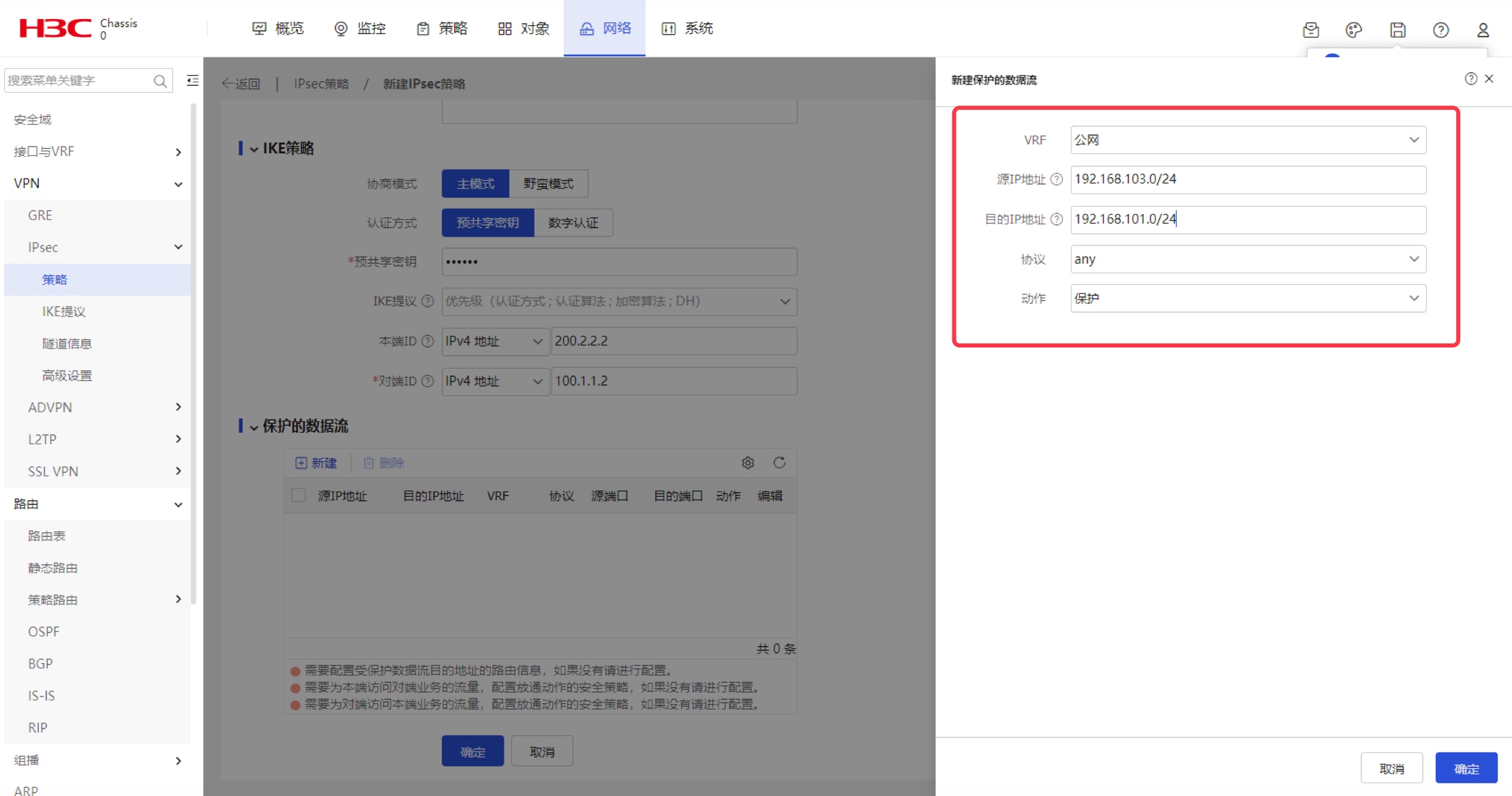Collapse the 保护的数据流 section
Screen dimensions: 1512x796
point(254,427)
